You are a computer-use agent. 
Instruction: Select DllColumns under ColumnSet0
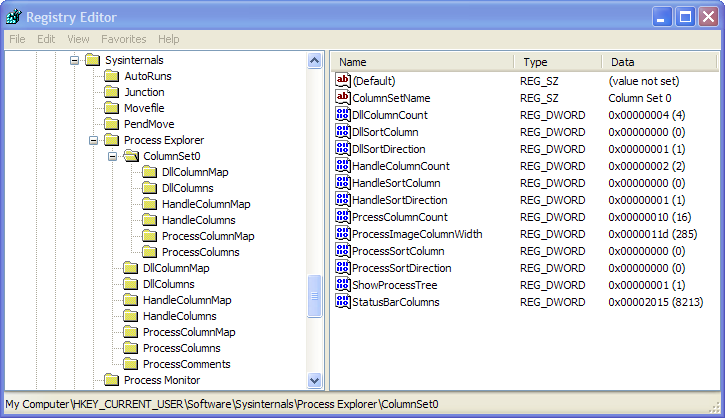188,188
